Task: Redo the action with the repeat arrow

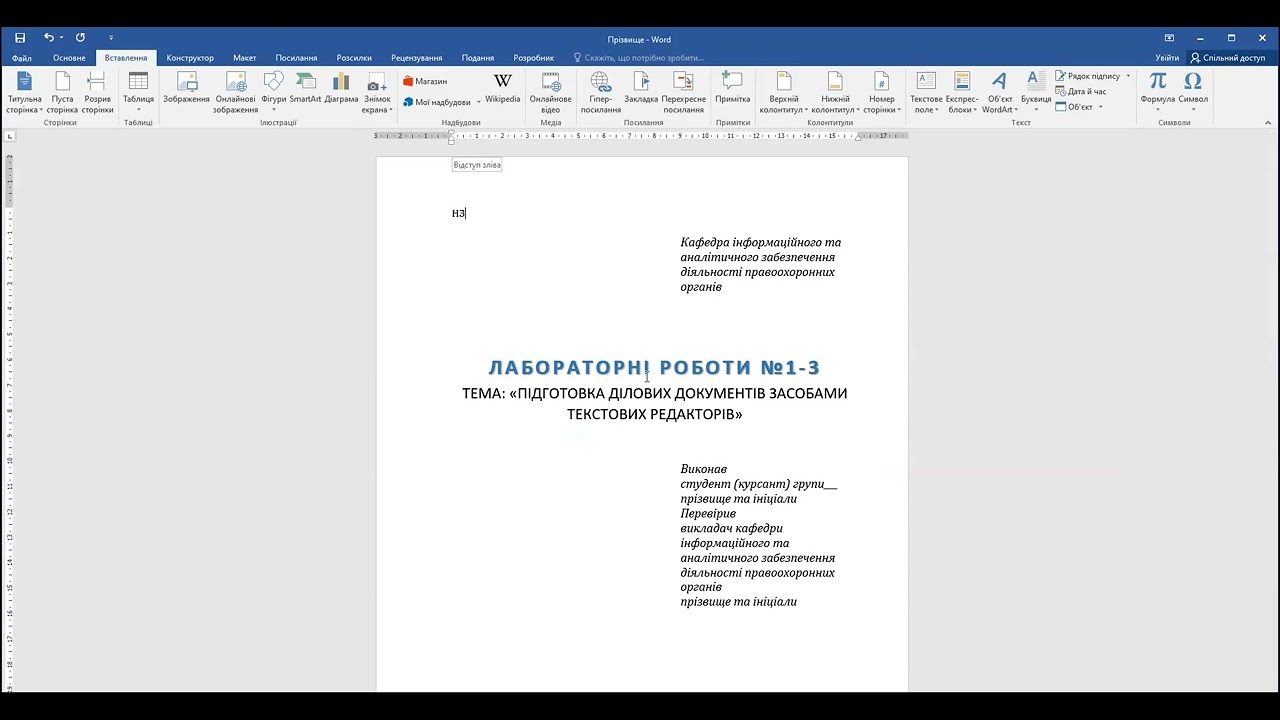Action: (x=80, y=38)
